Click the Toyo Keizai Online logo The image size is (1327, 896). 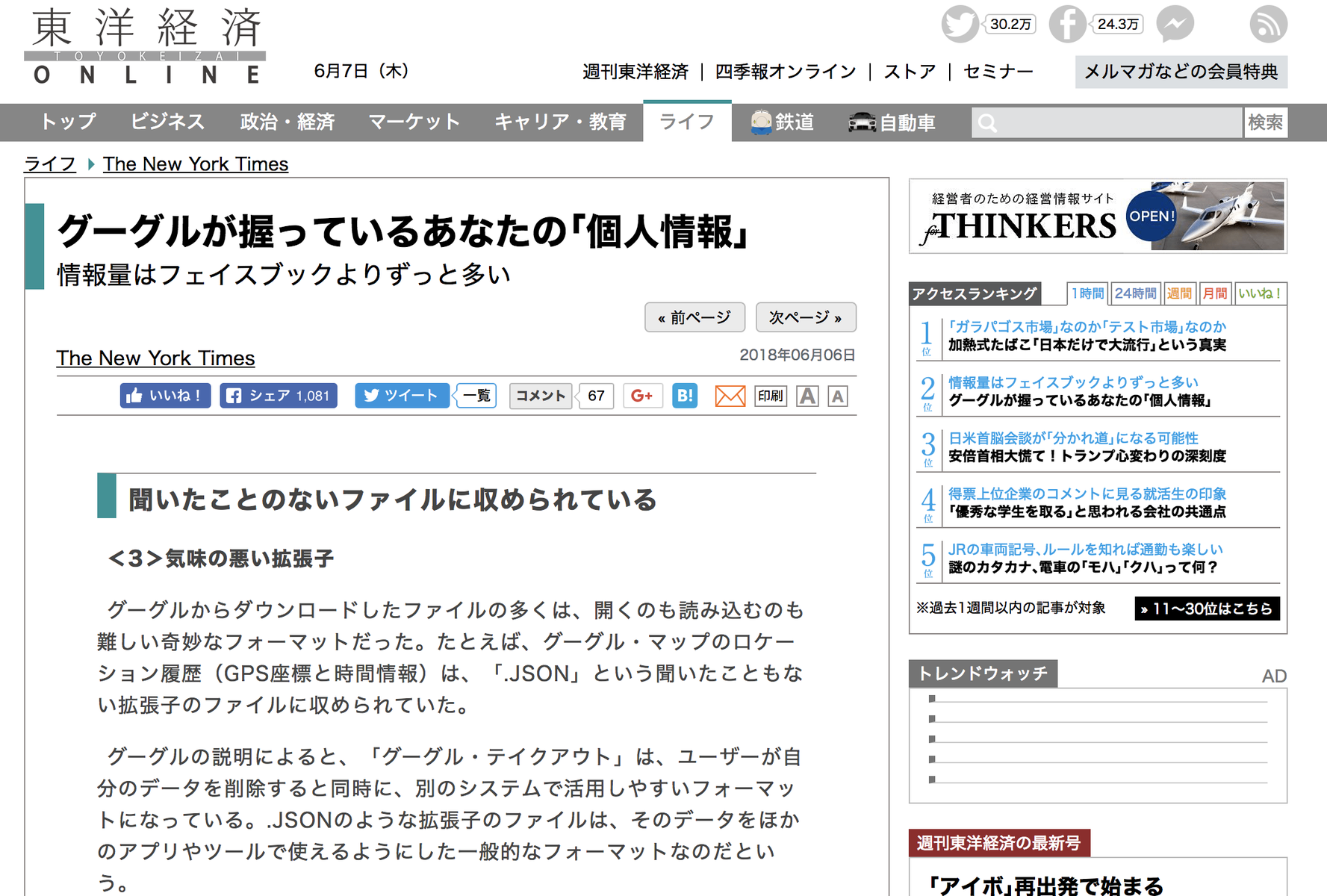146,46
